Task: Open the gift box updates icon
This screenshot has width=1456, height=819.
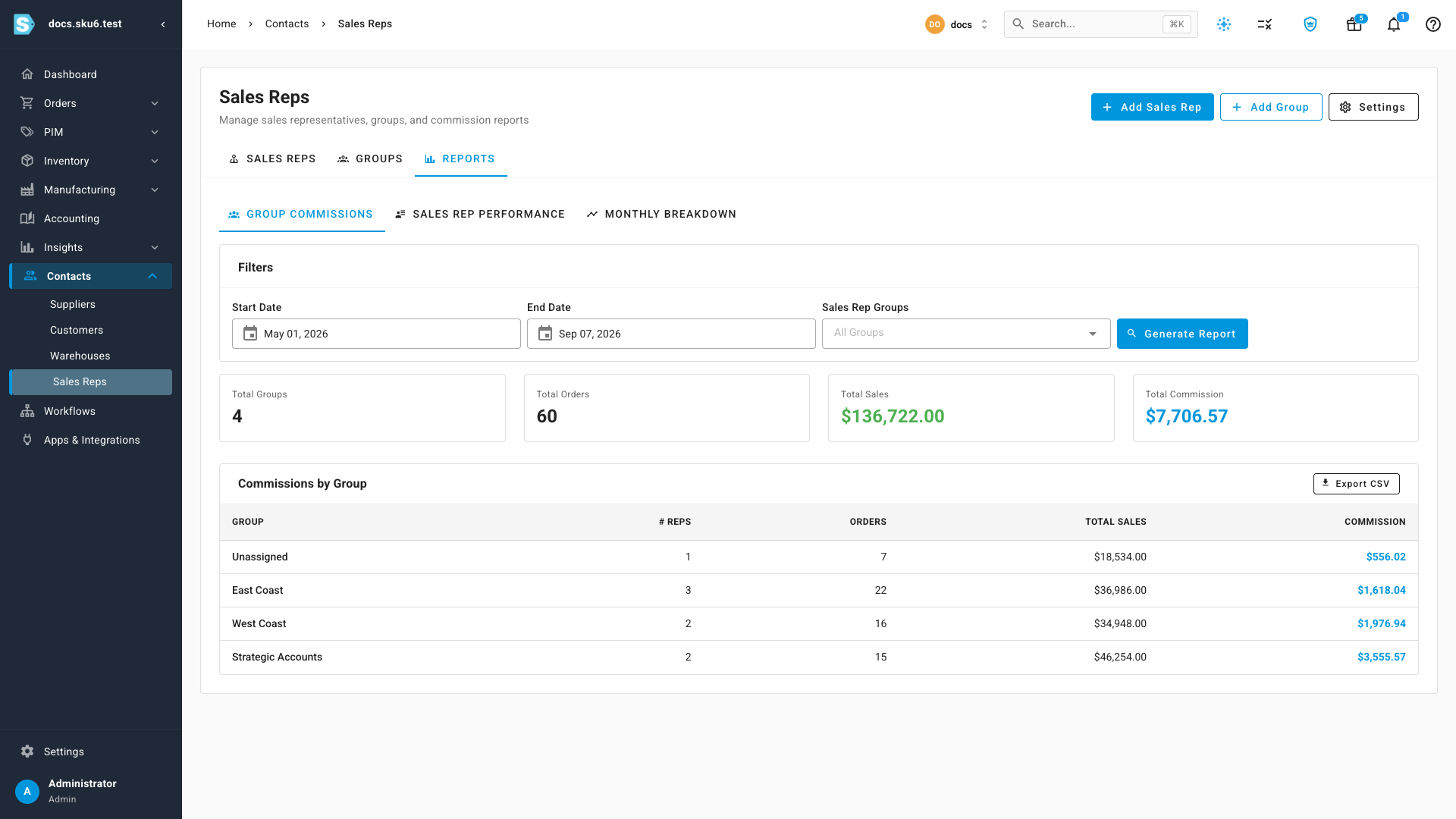Action: pyautogui.click(x=1354, y=24)
